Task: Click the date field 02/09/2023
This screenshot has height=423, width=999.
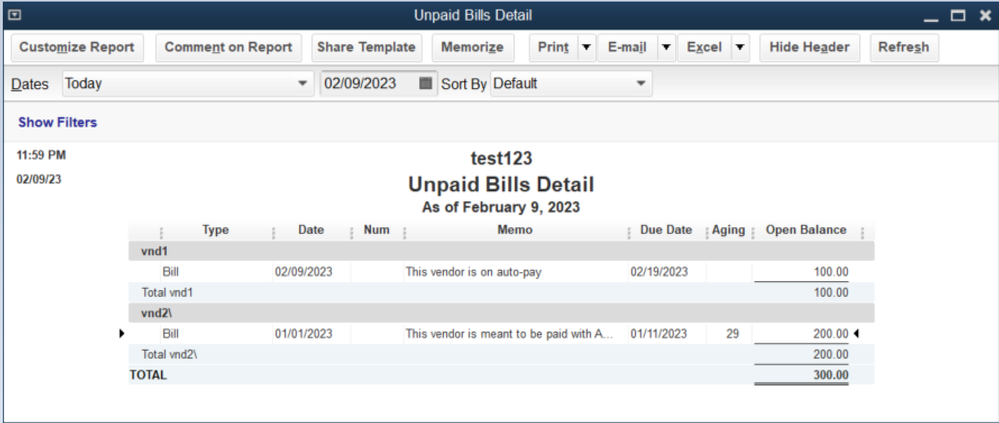Action: (x=367, y=84)
